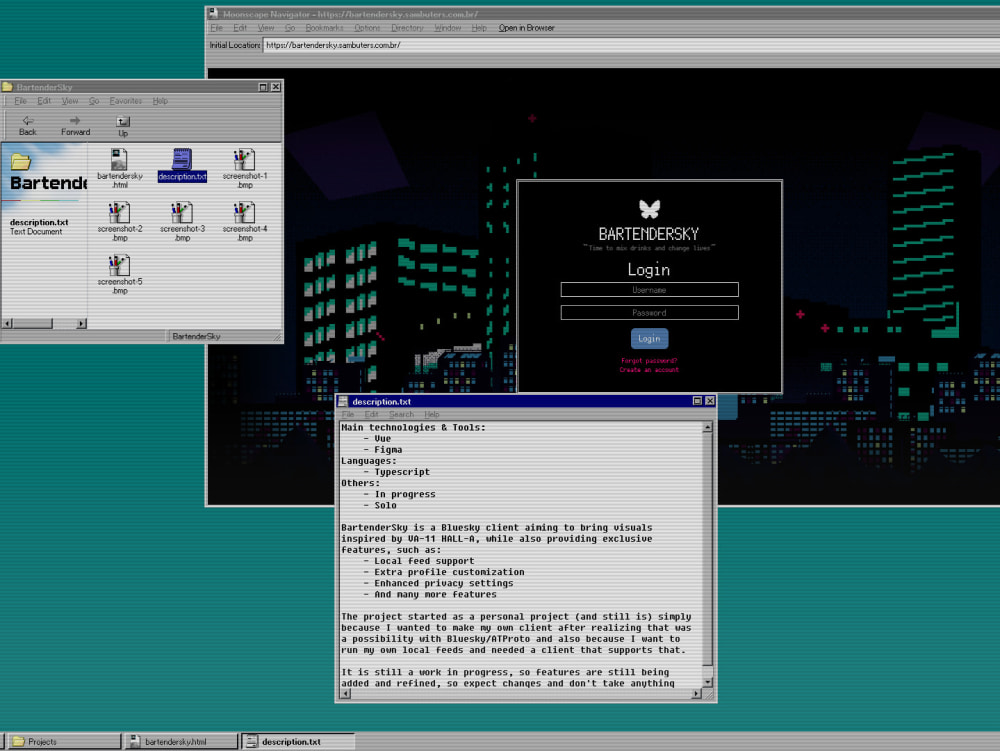
Task: Focus the Username input field
Action: (x=649, y=289)
